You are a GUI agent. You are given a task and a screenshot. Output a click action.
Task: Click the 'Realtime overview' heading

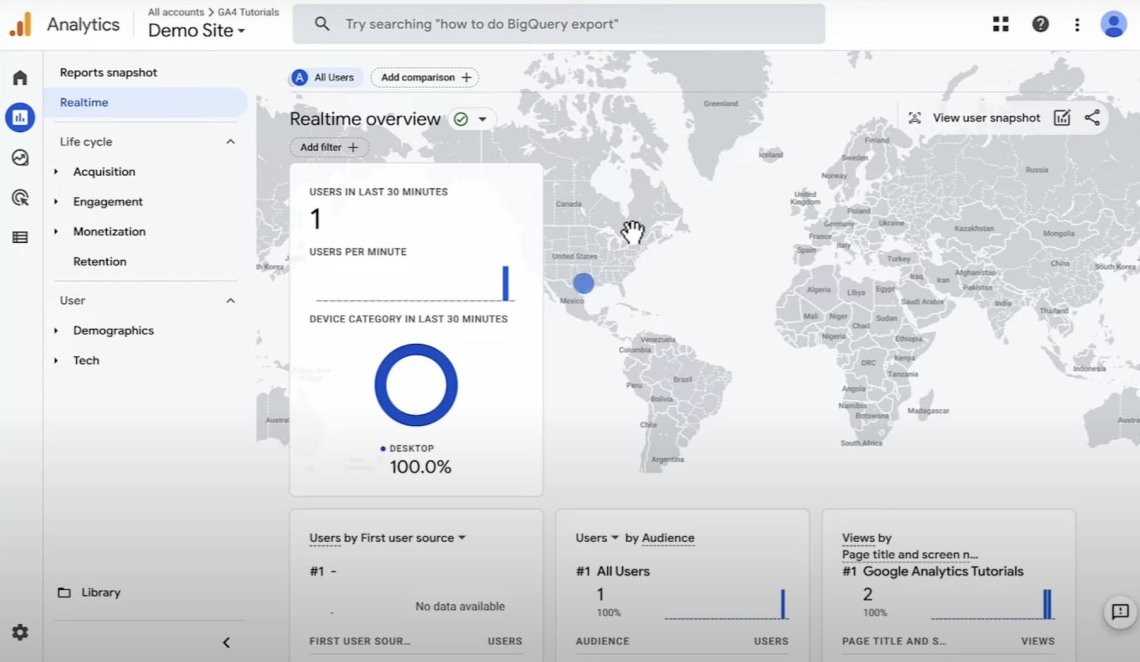pyautogui.click(x=365, y=118)
